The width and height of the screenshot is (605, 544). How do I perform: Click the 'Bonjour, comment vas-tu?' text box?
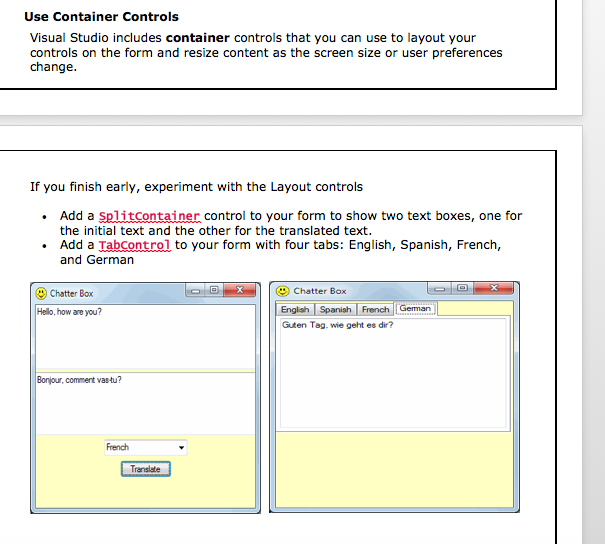coord(145,403)
